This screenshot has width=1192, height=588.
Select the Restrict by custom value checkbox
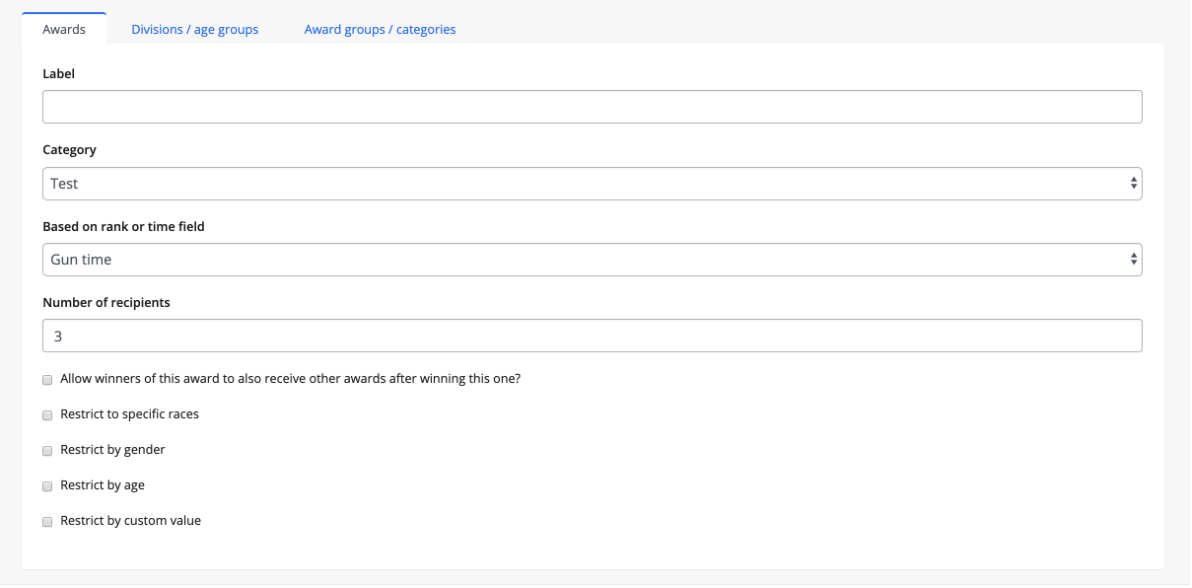click(47, 521)
